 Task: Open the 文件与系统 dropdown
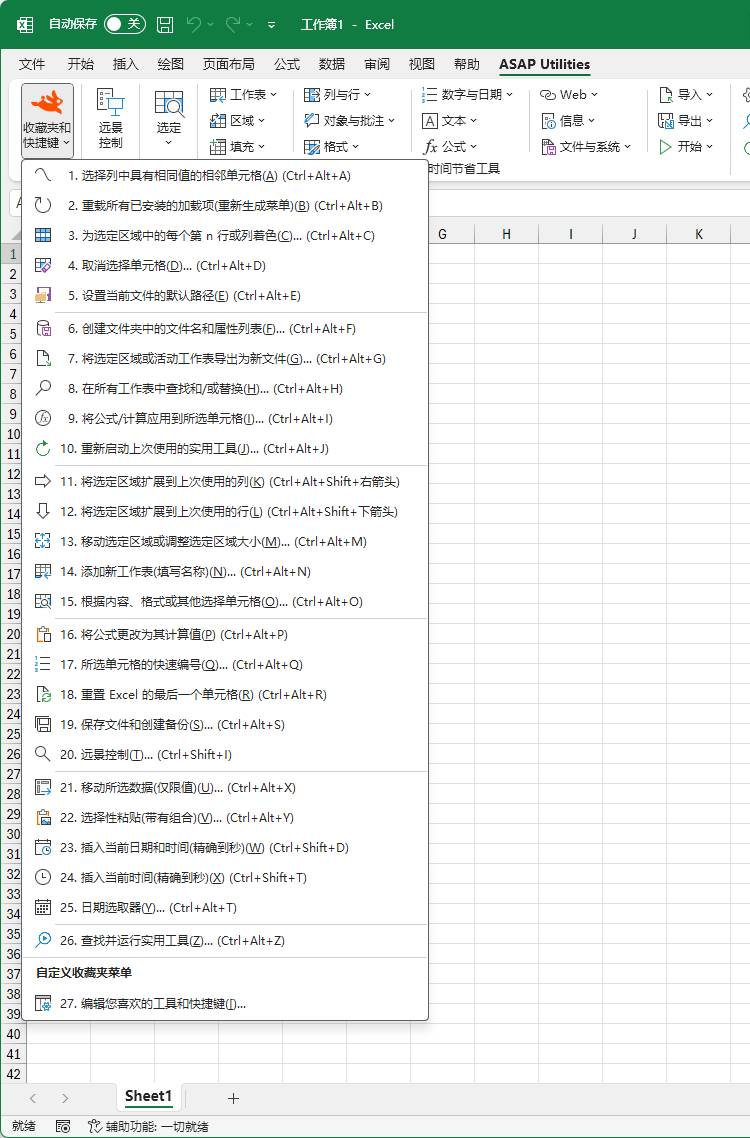pos(586,147)
